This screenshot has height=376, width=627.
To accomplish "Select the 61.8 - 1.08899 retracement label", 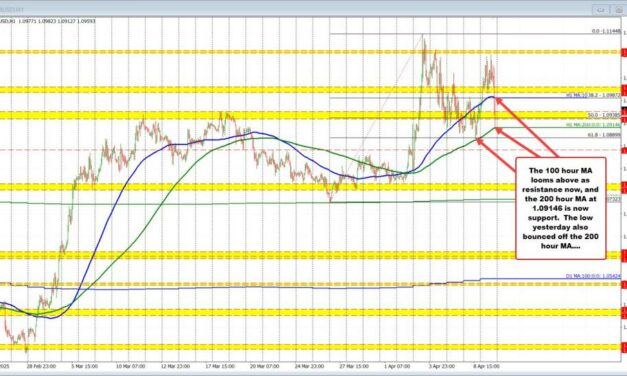I will pos(604,135).
